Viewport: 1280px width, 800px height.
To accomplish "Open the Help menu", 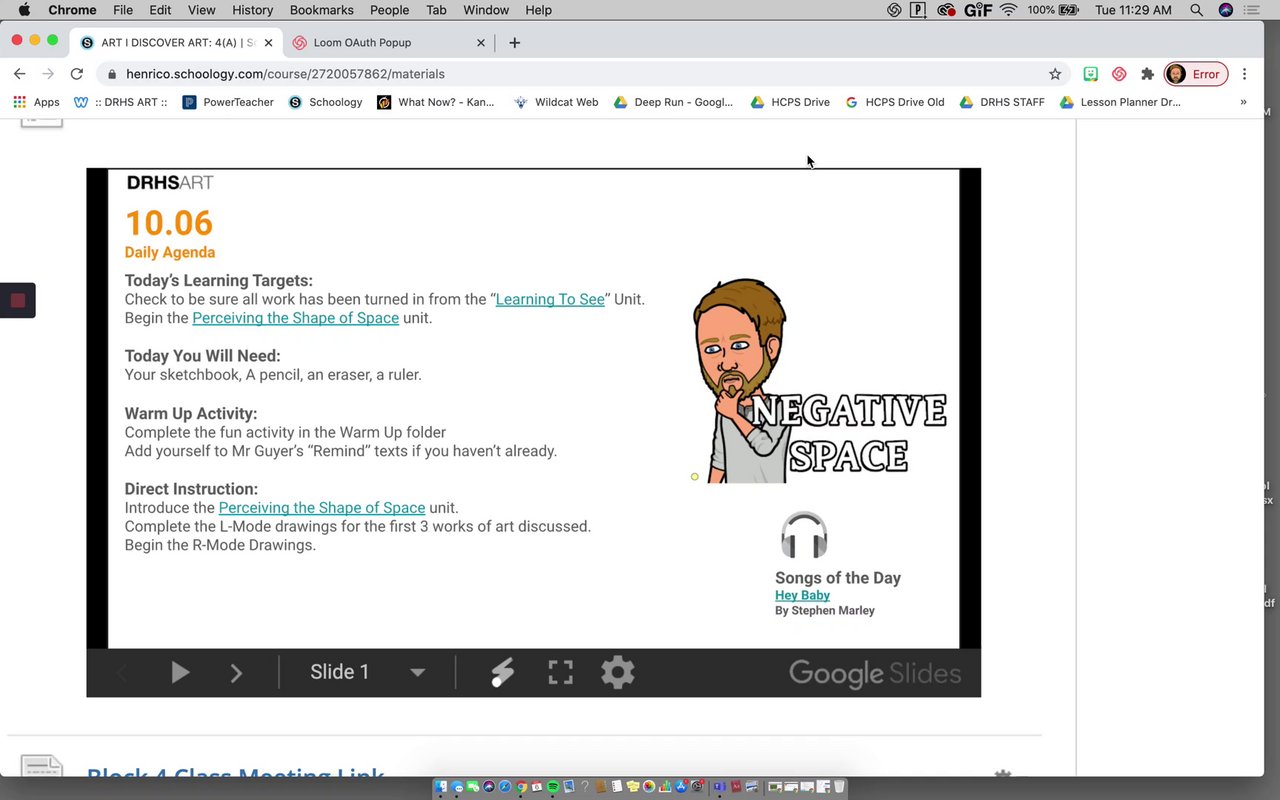I will [538, 10].
